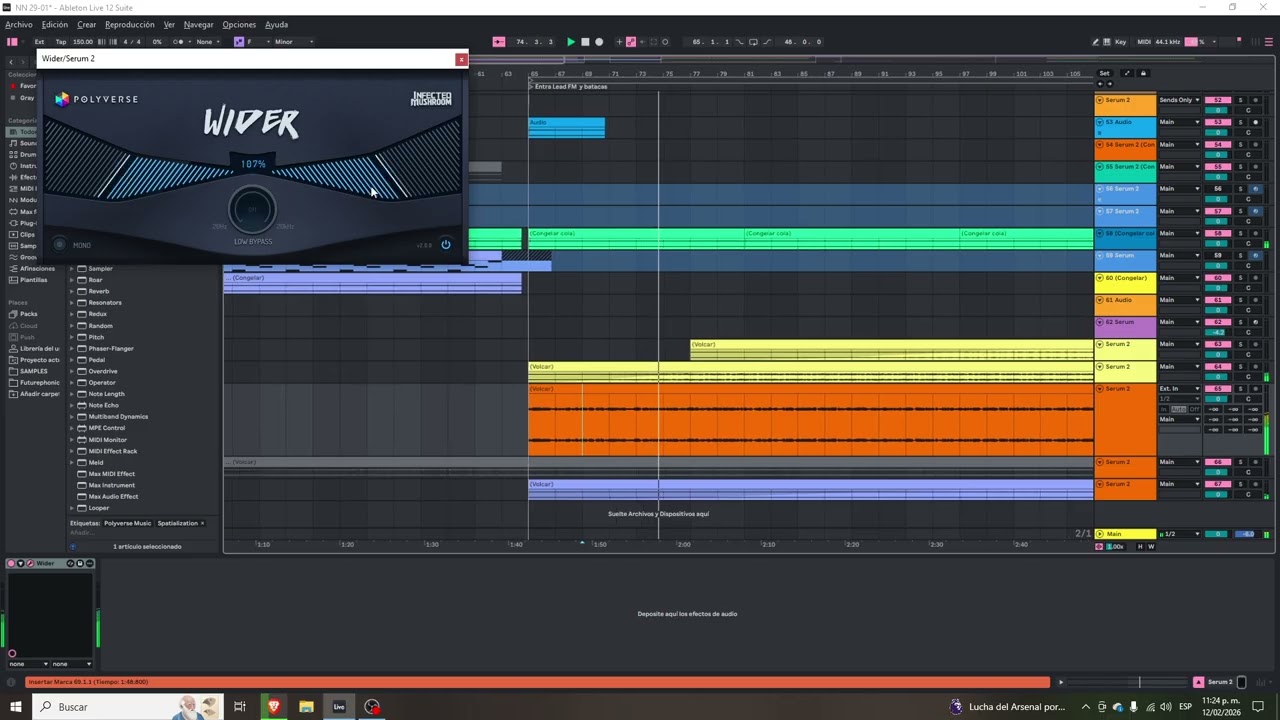The width and height of the screenshot is (1280, 720).
Task: Select Max Audio Effect in browser
Action: (113, 496)
